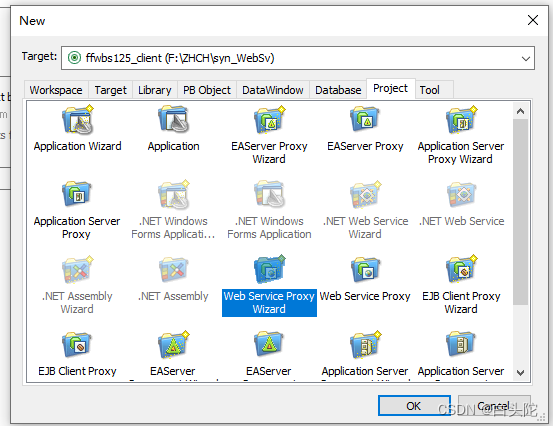Select the .NET Web Service icon
This screenshot has height=426, width=553.
click(x=461, y=194)
